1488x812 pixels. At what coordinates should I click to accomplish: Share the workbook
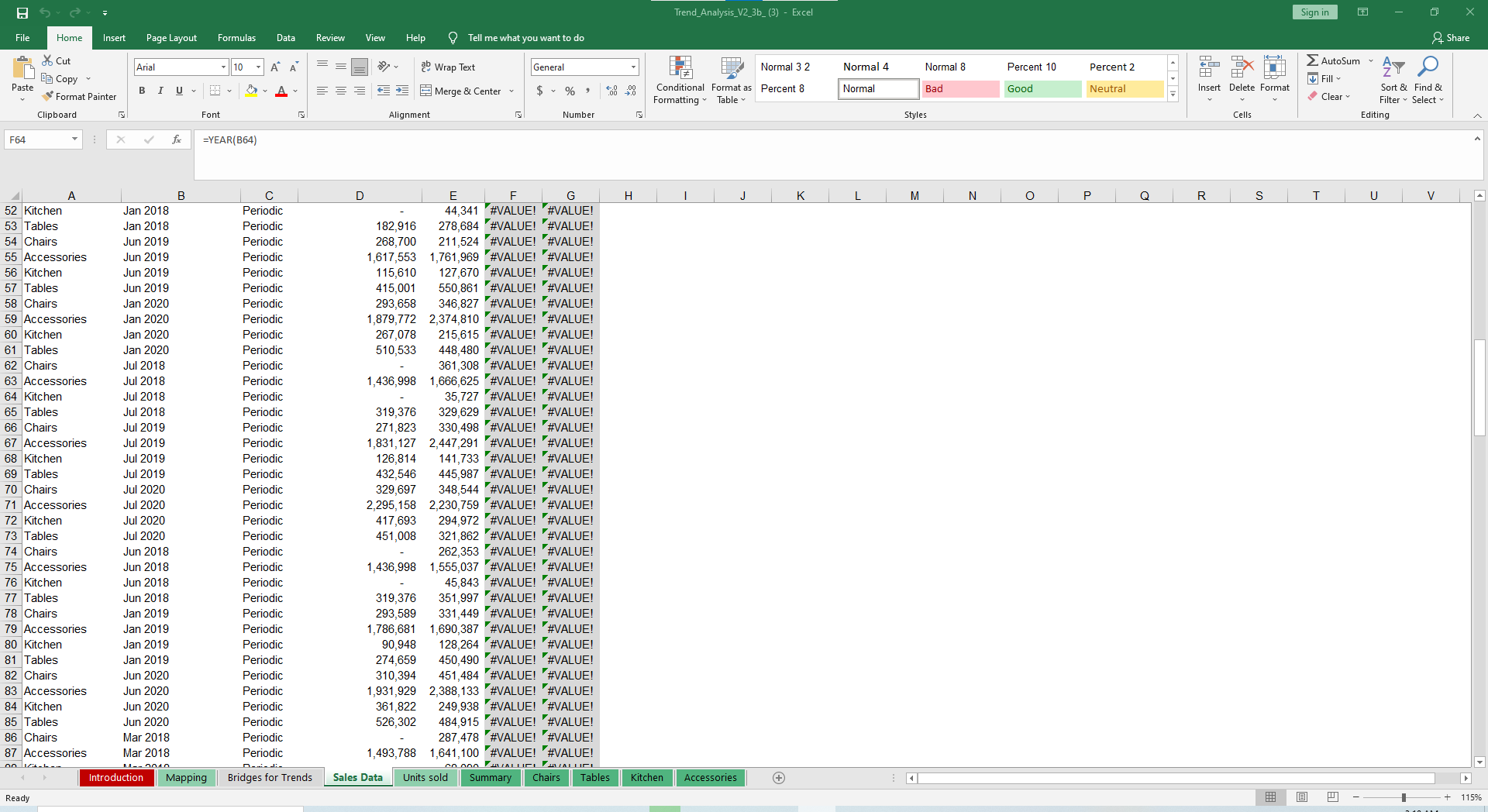pyautogui.click(x=1451, y=38)
